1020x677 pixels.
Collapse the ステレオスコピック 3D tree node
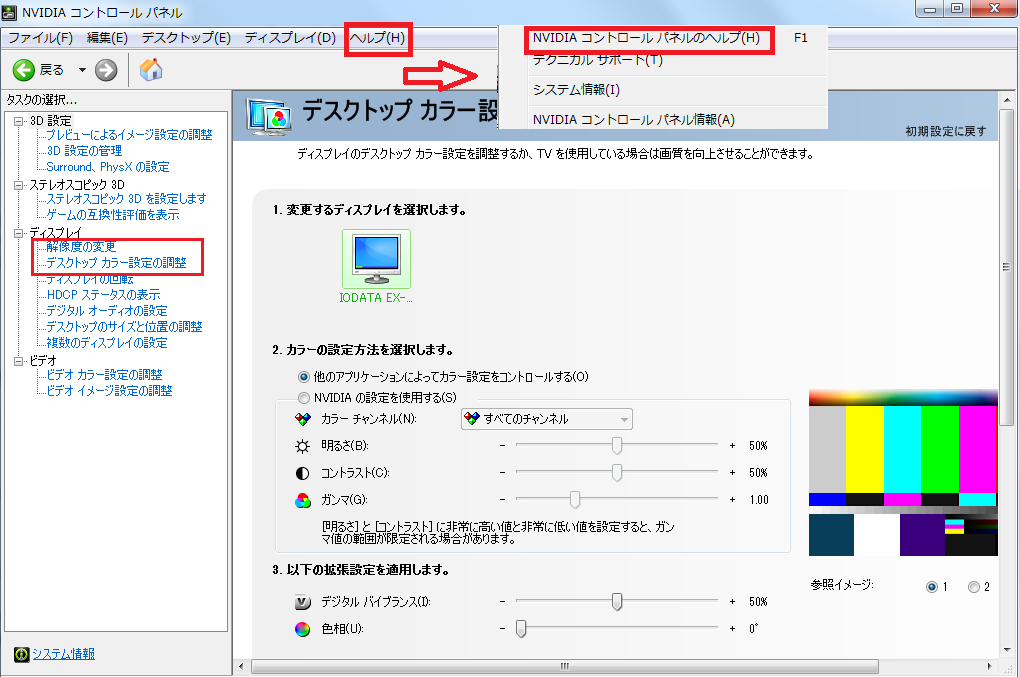19,185
